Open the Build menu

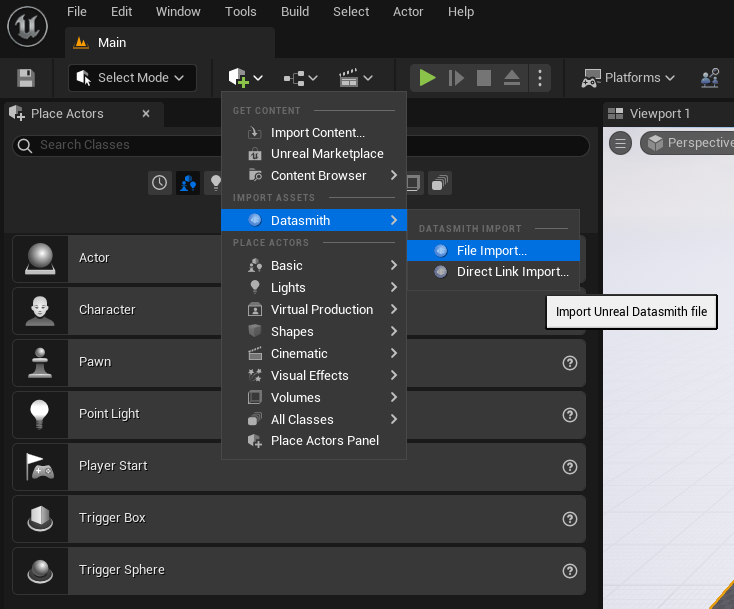[295, 12]
